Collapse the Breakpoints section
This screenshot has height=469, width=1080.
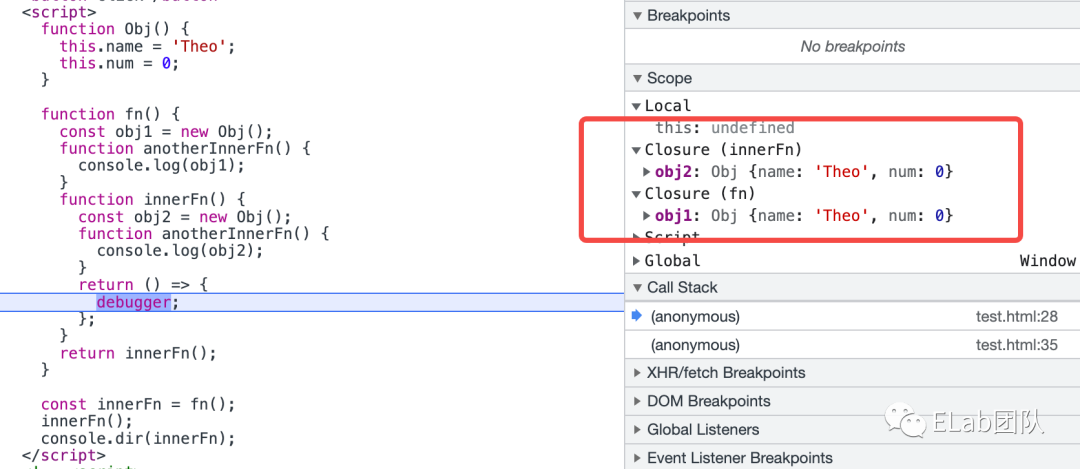pyautogui.click(x=636, y=16)
